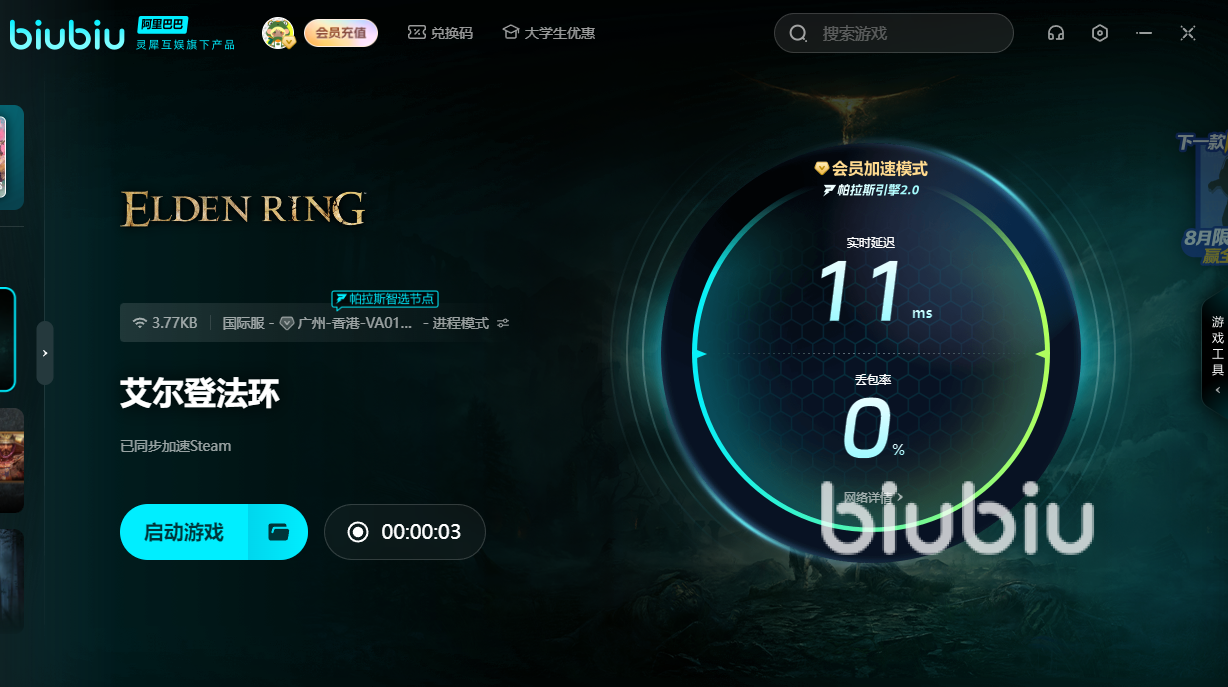Click the magnifier search icon
Screen dimensions: 1228x687
(798, 34)
